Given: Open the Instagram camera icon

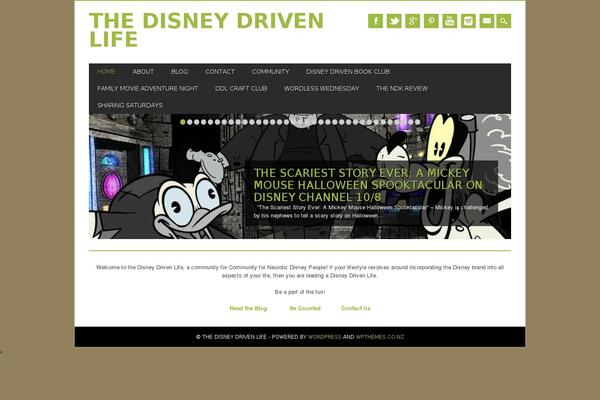Looking at the screenshot, I should point(468,21).
